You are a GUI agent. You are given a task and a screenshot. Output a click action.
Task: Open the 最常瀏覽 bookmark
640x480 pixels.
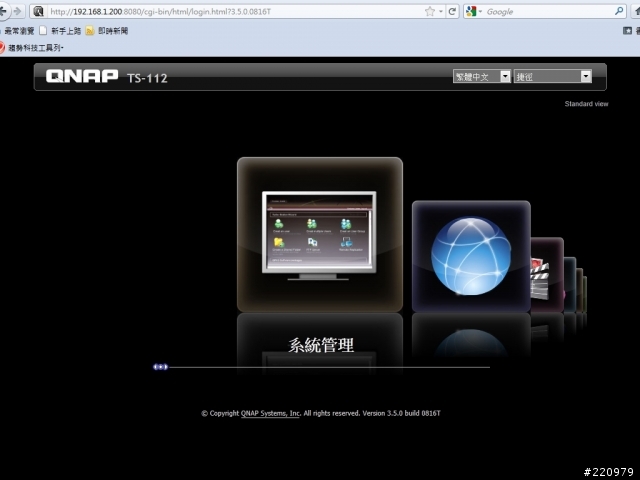tap(18, 31)
